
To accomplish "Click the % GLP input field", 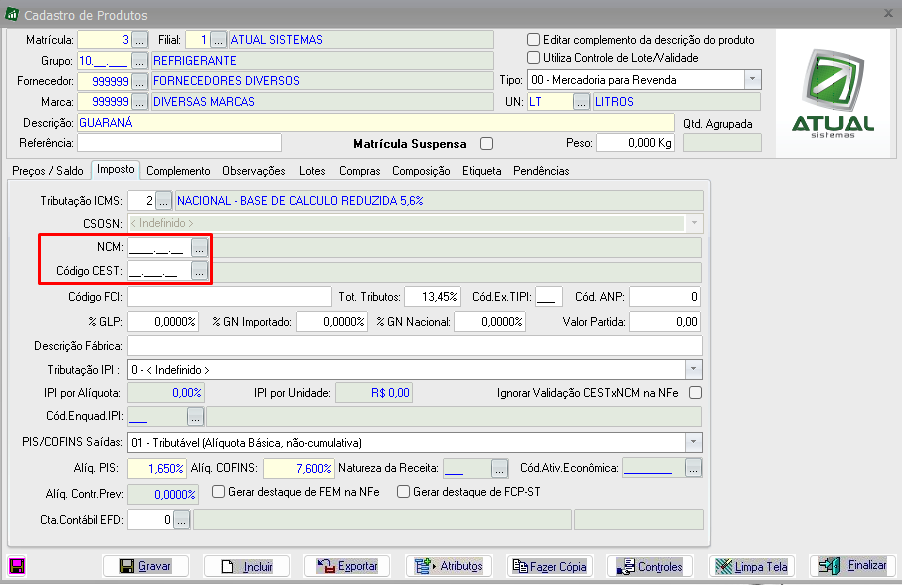I will (x=163, y=322).
